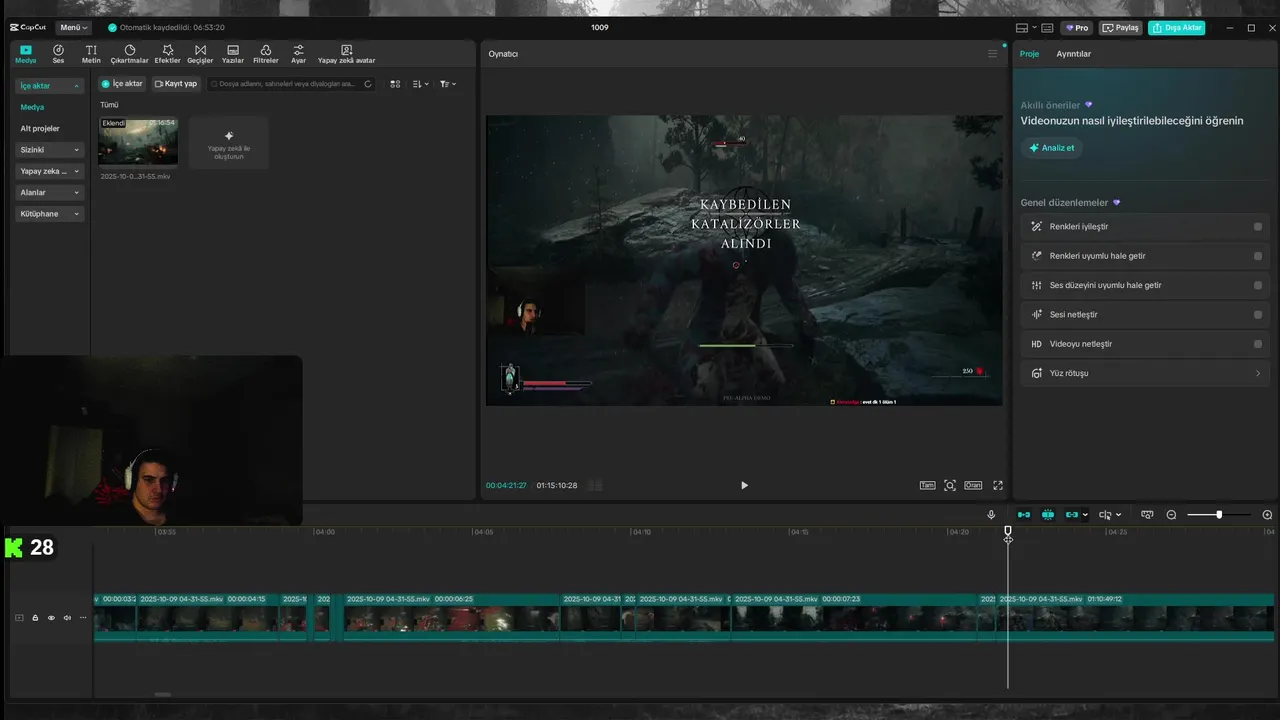Enable Renkleri uyumlu hale getir checkbox

click(1258, 256)
